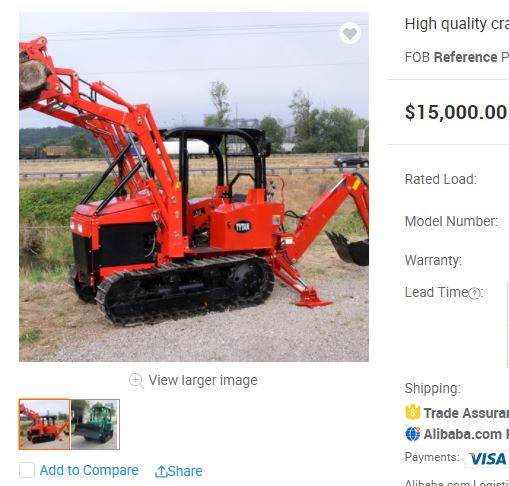Viewport: 509px width, 486px height.
Task: Click the magnifier icon beside View larger image
Action: [136, 381]
